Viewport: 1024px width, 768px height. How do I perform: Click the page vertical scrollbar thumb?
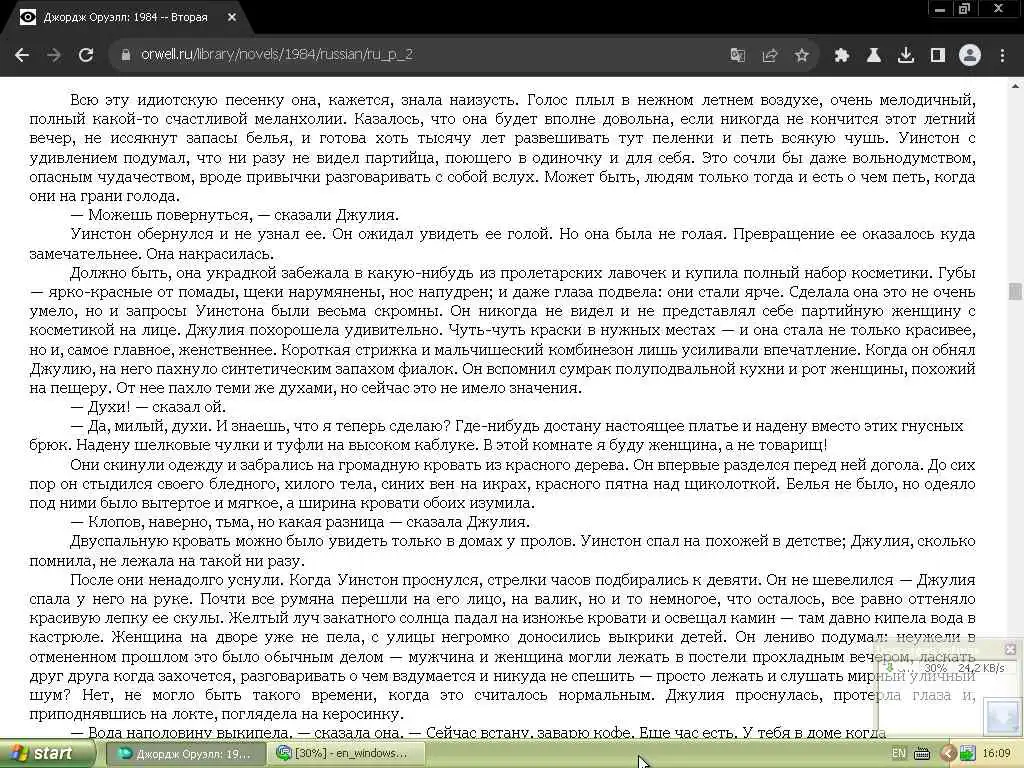point(1014,291)
